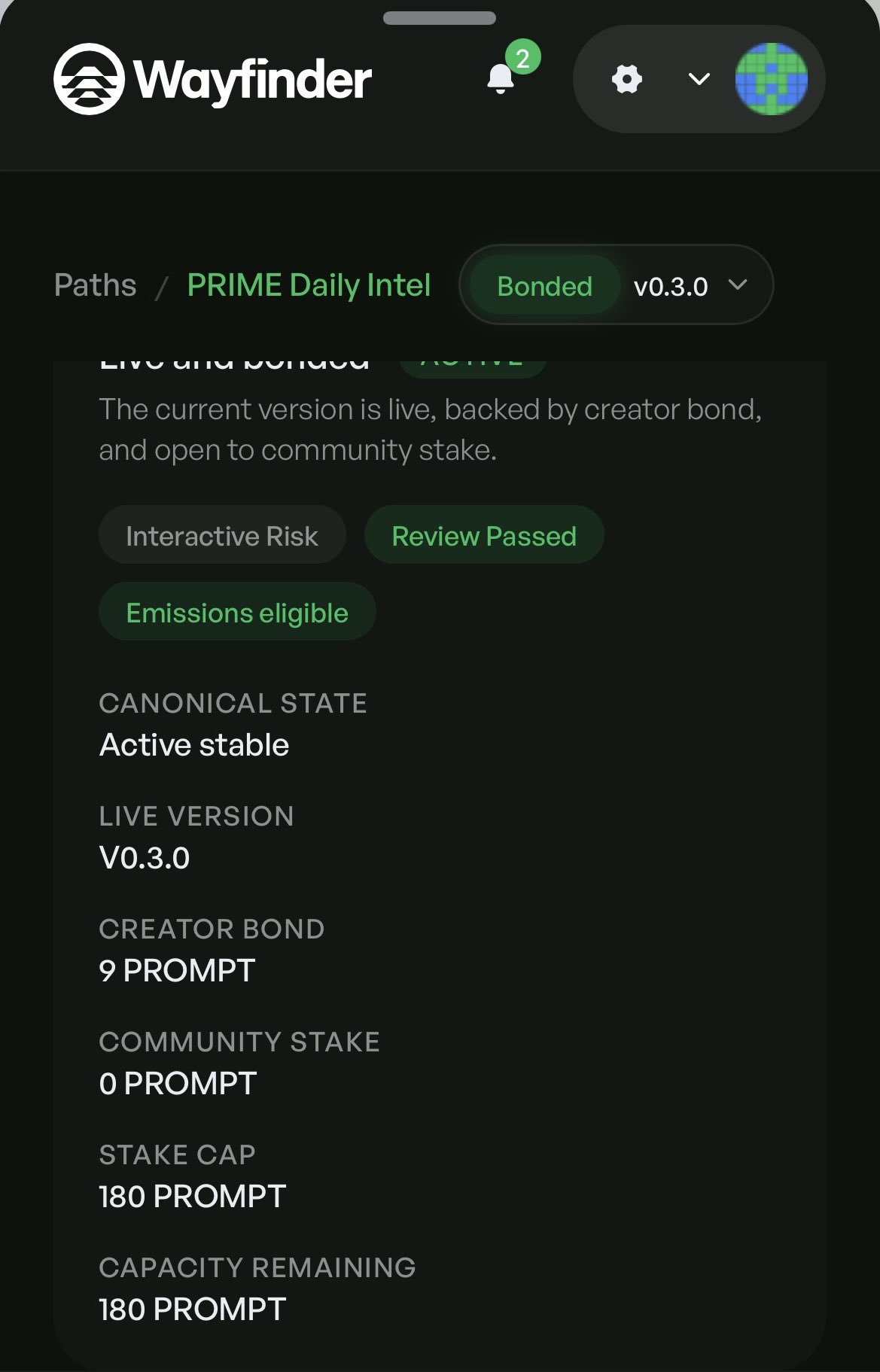Open PRIME Daily Intel breadcrumb

coord(309,285)
